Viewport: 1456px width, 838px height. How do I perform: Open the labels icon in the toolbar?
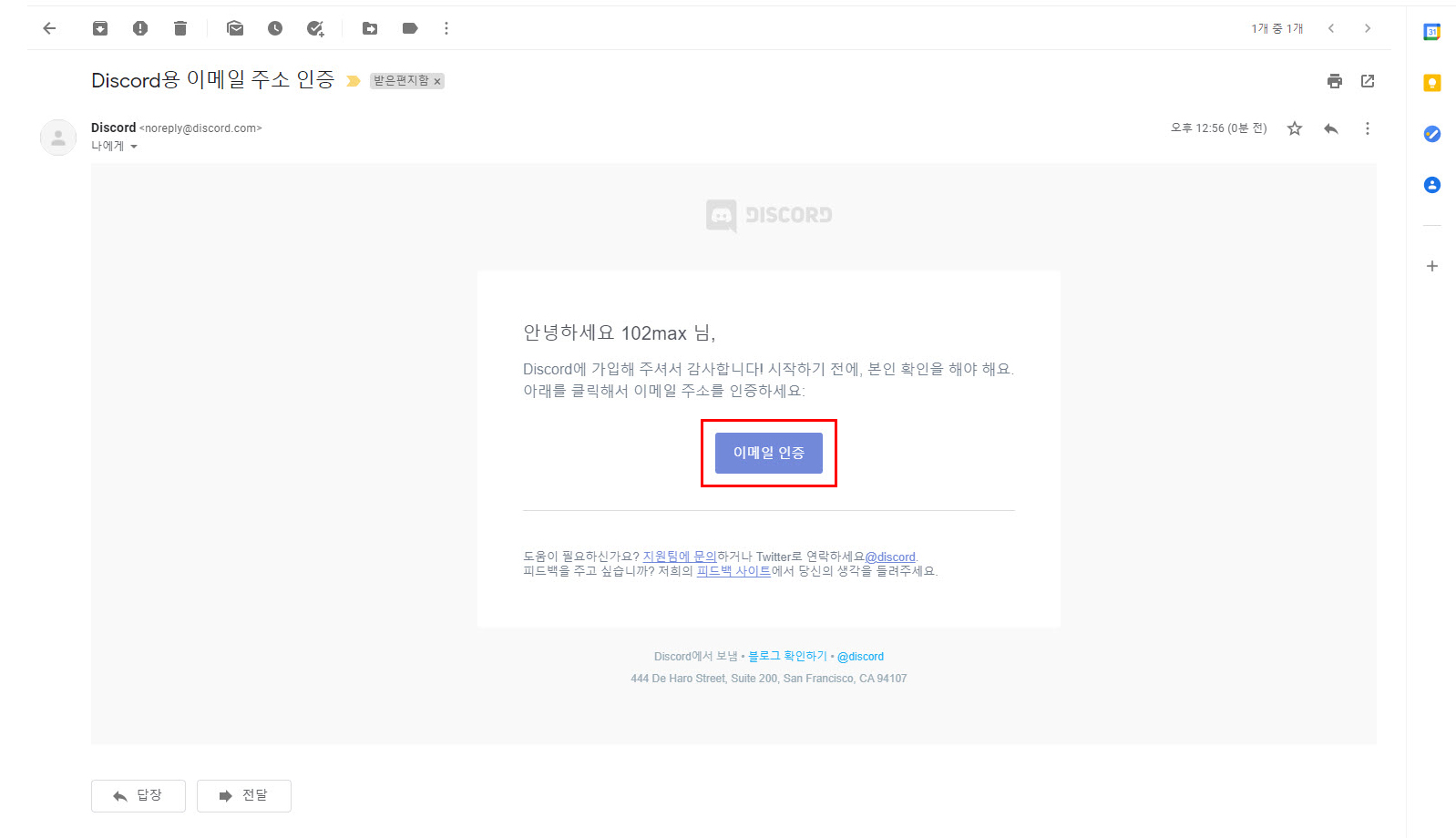point(410,28)
